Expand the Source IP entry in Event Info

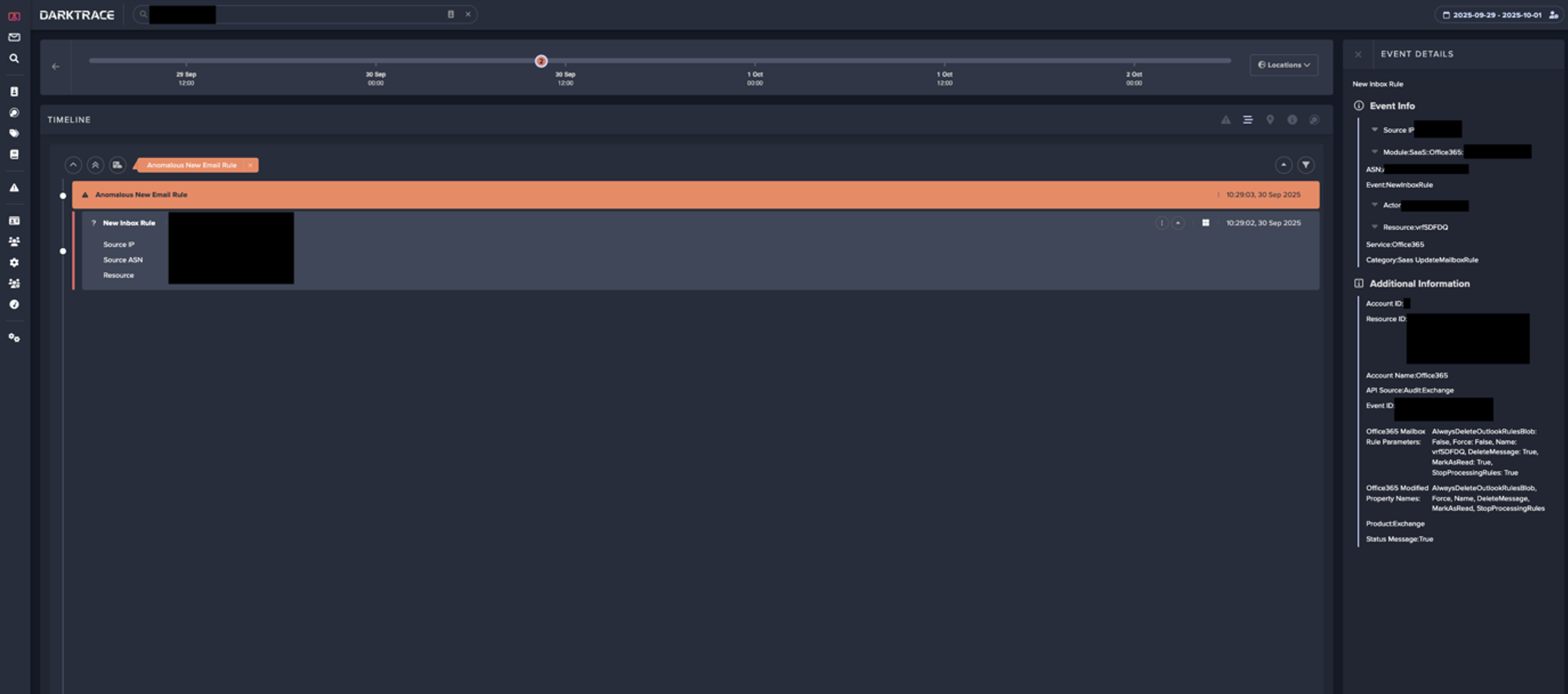click(1374, 129)
